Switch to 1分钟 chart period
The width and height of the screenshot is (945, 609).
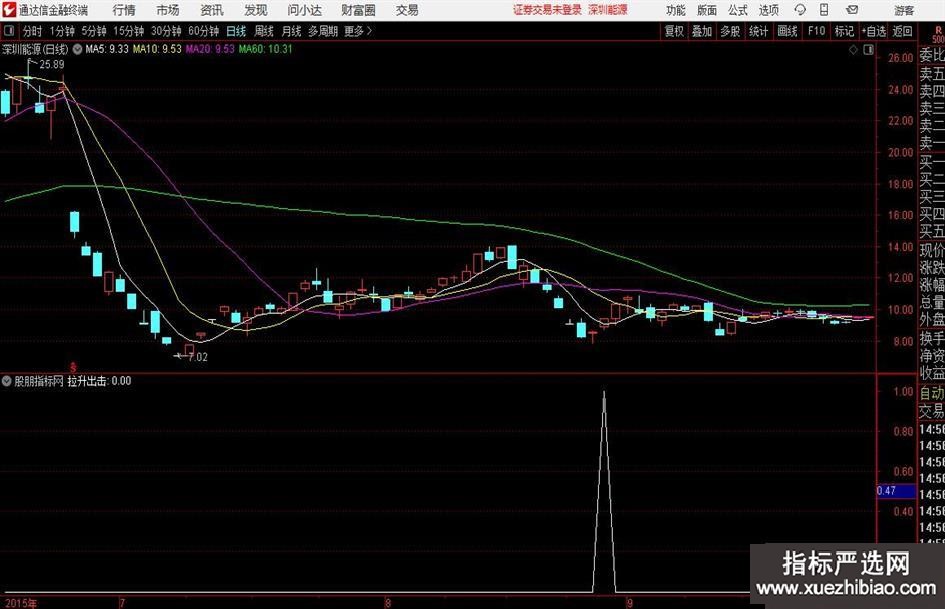(62, 31)
